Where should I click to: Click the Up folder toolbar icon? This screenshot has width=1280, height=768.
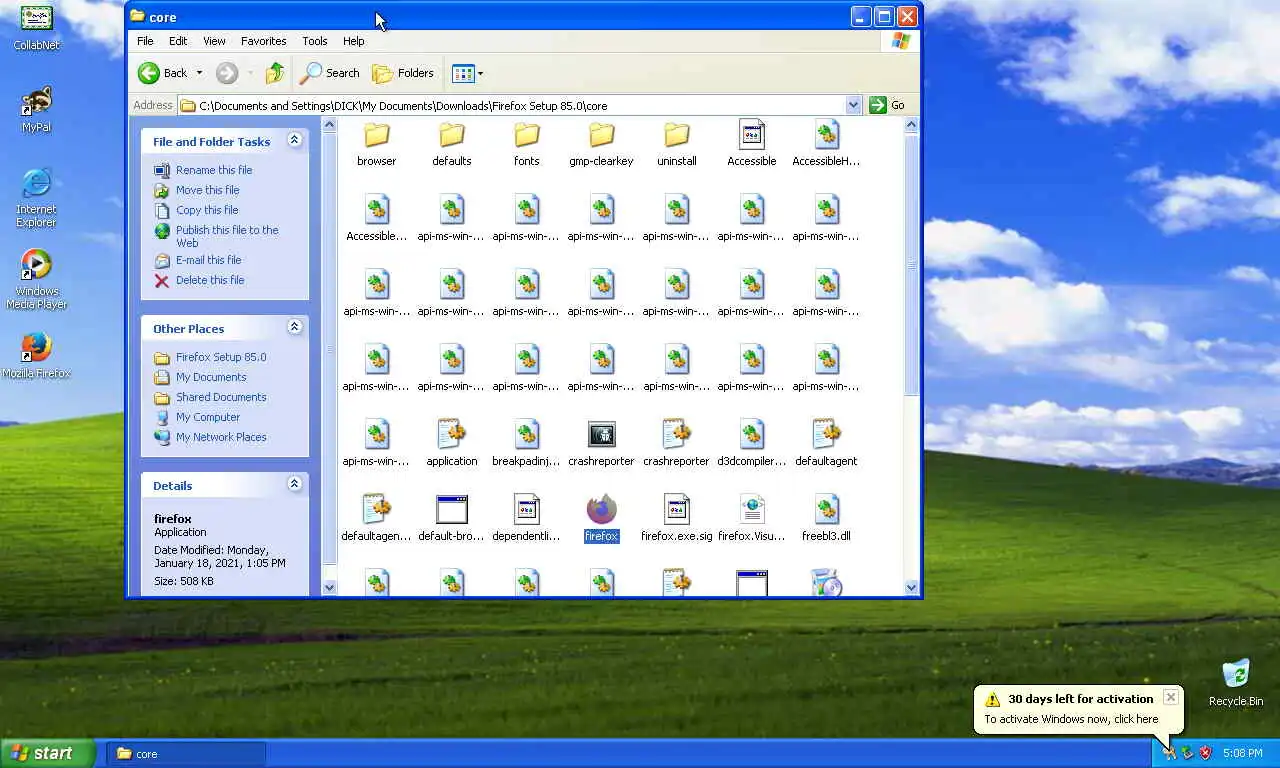(275, 73)
